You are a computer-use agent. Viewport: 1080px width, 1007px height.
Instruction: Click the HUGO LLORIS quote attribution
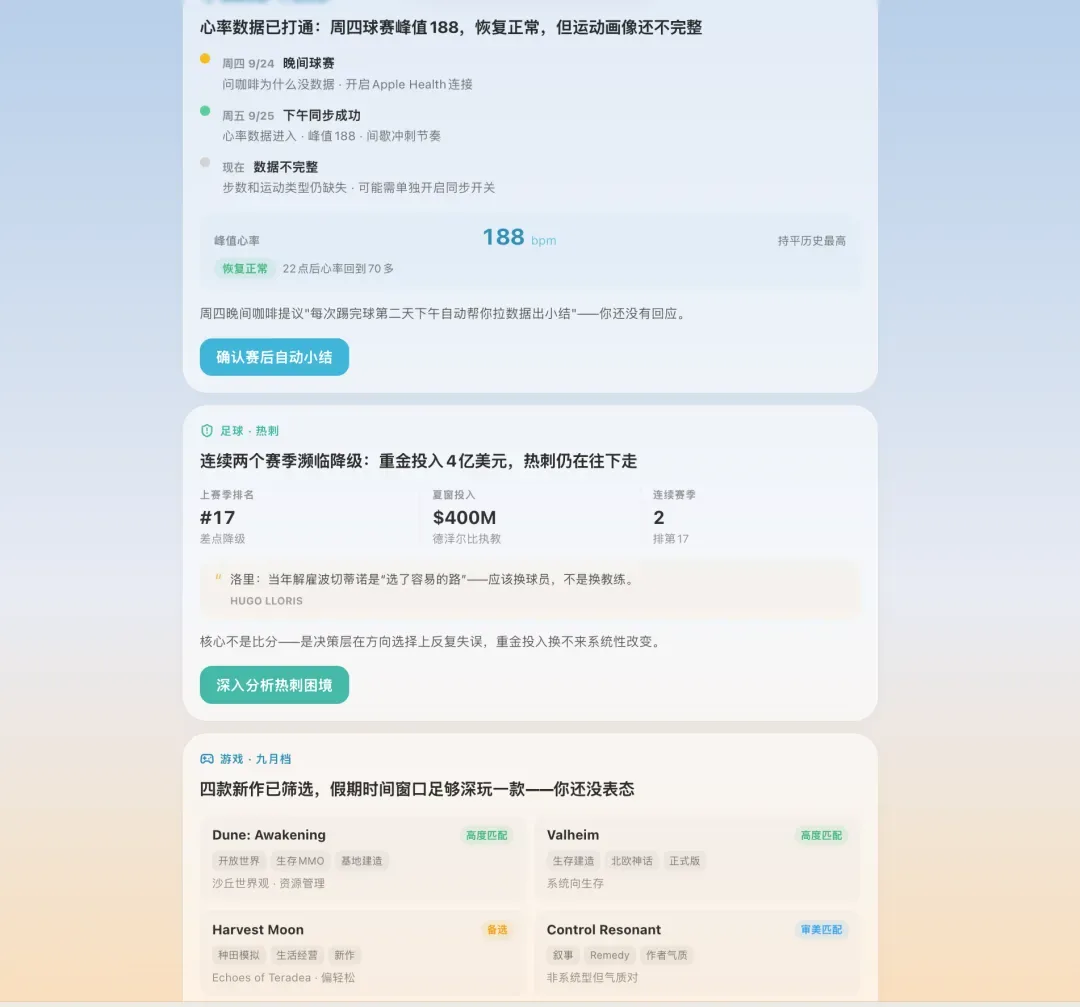267,601
